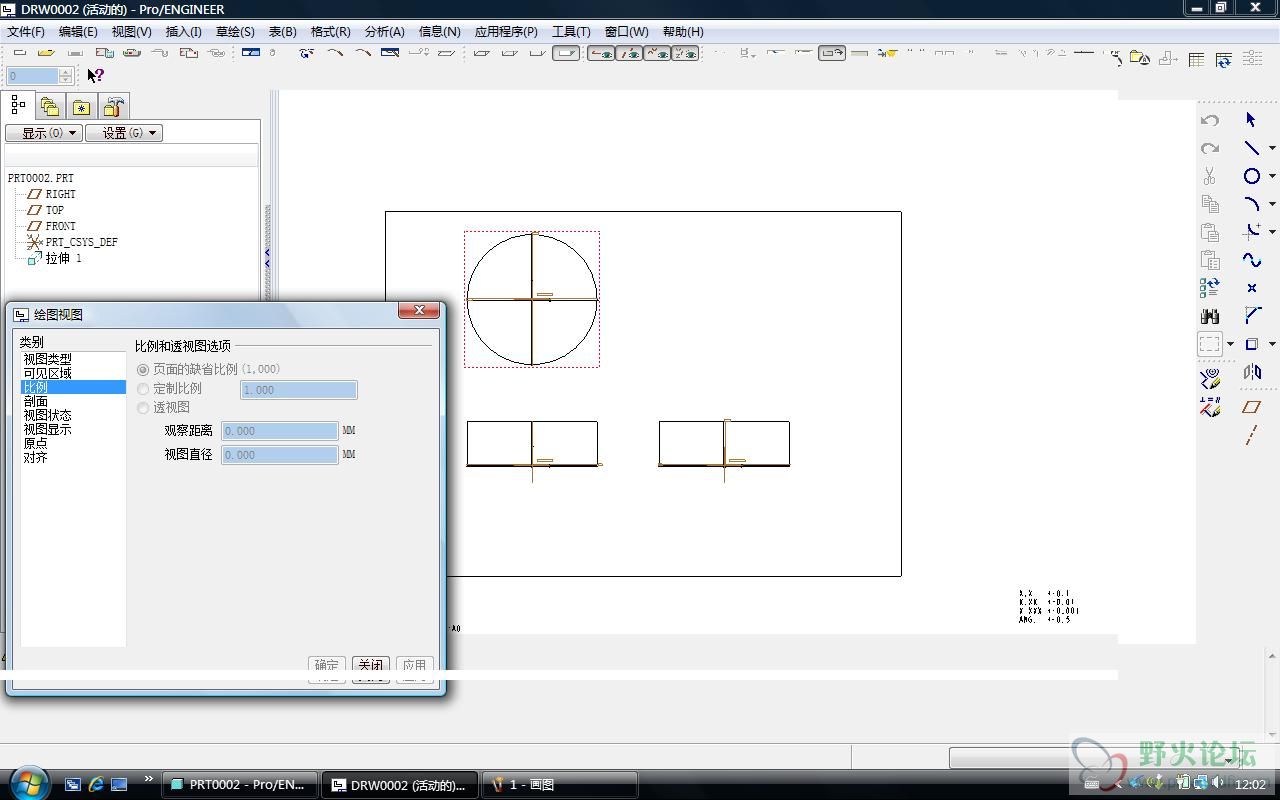
Task: Expand fillet tool flyout arrow
Action: click(x=1272, y=232)
